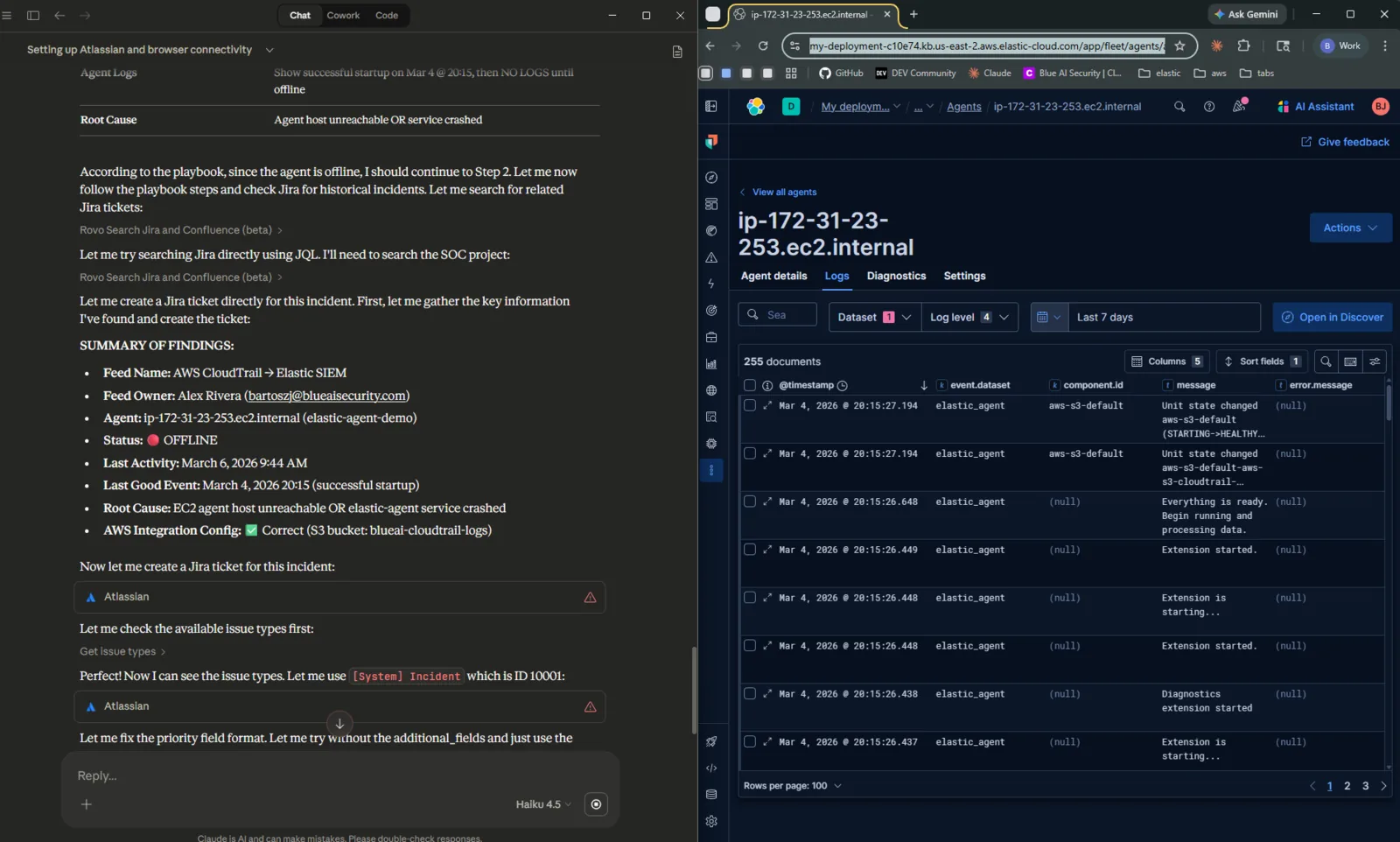Open the Get started rocket icon in Kibana sidebar

point(711,741)
